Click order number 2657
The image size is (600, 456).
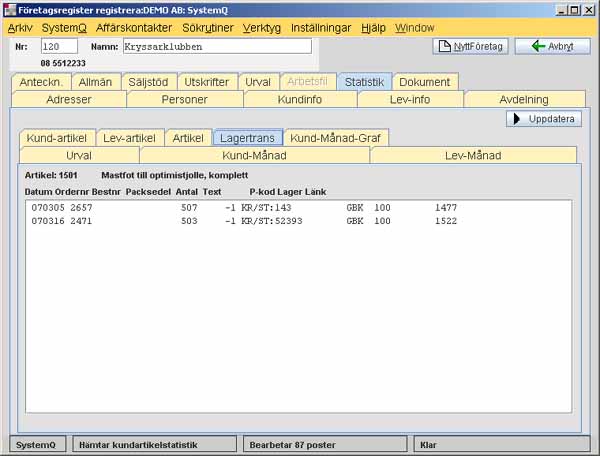pos(81,208)
